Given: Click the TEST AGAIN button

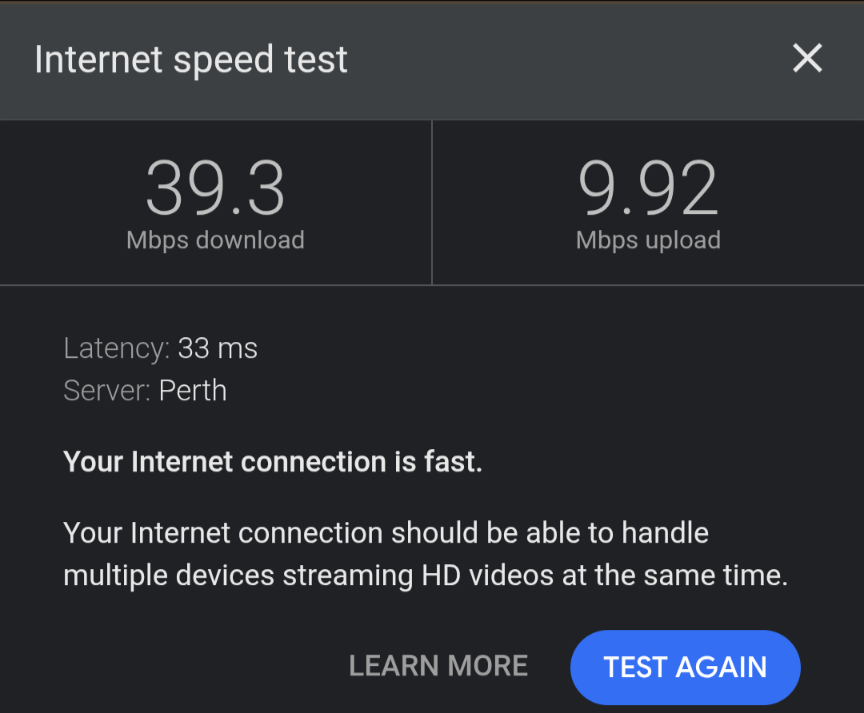Looking at the screenshot, I should tap(685, 667).
